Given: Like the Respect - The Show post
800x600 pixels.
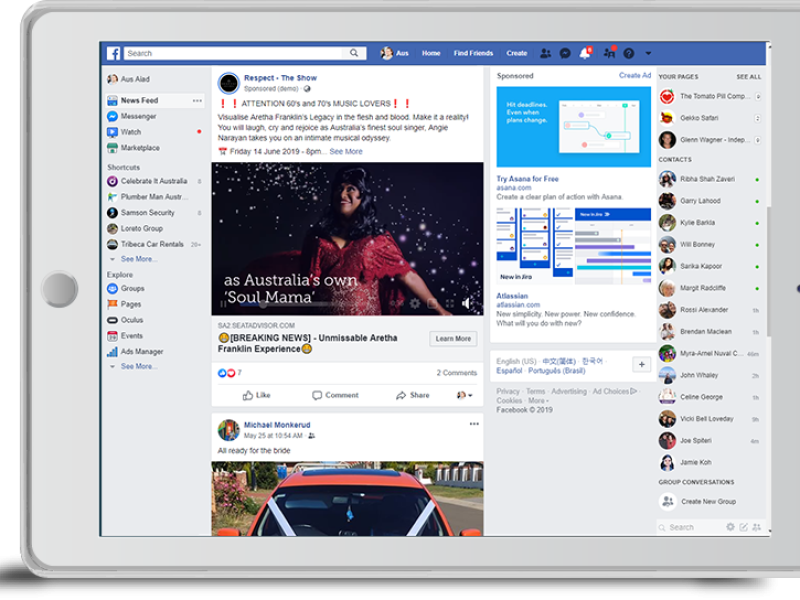Looking at the screenshot, I should tap(257, 395).
